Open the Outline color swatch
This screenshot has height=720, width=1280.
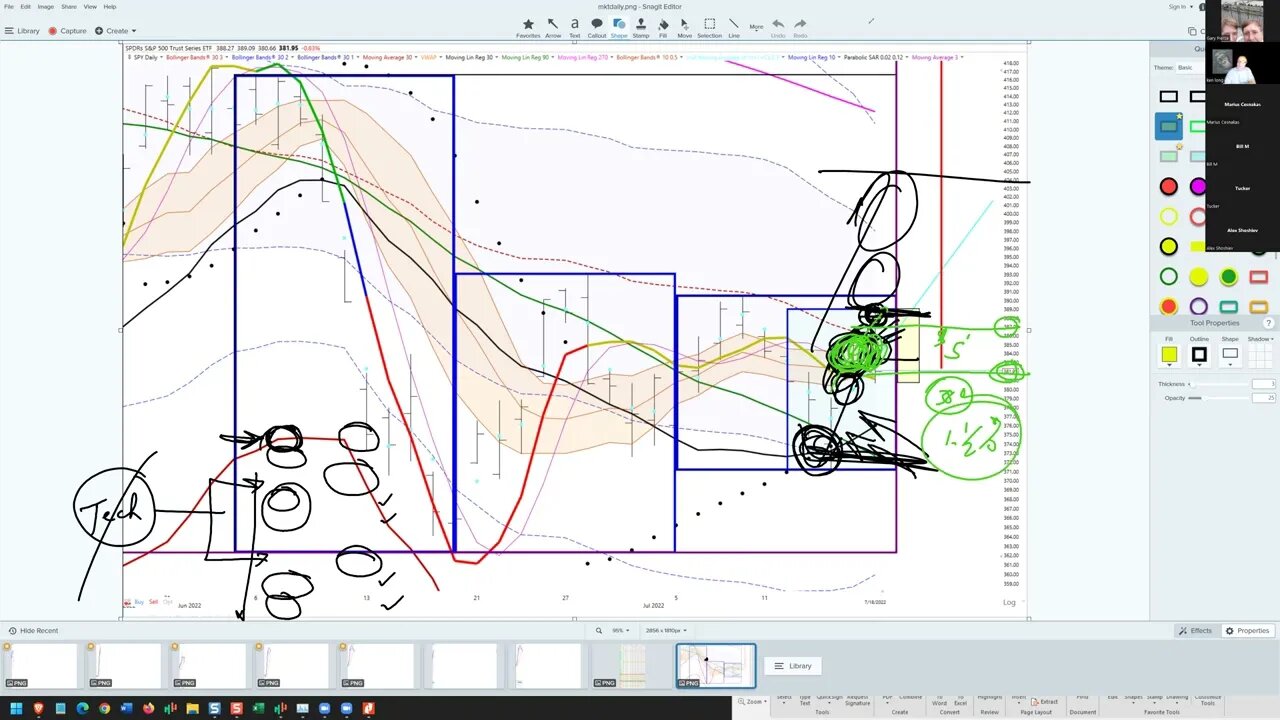1199,354
